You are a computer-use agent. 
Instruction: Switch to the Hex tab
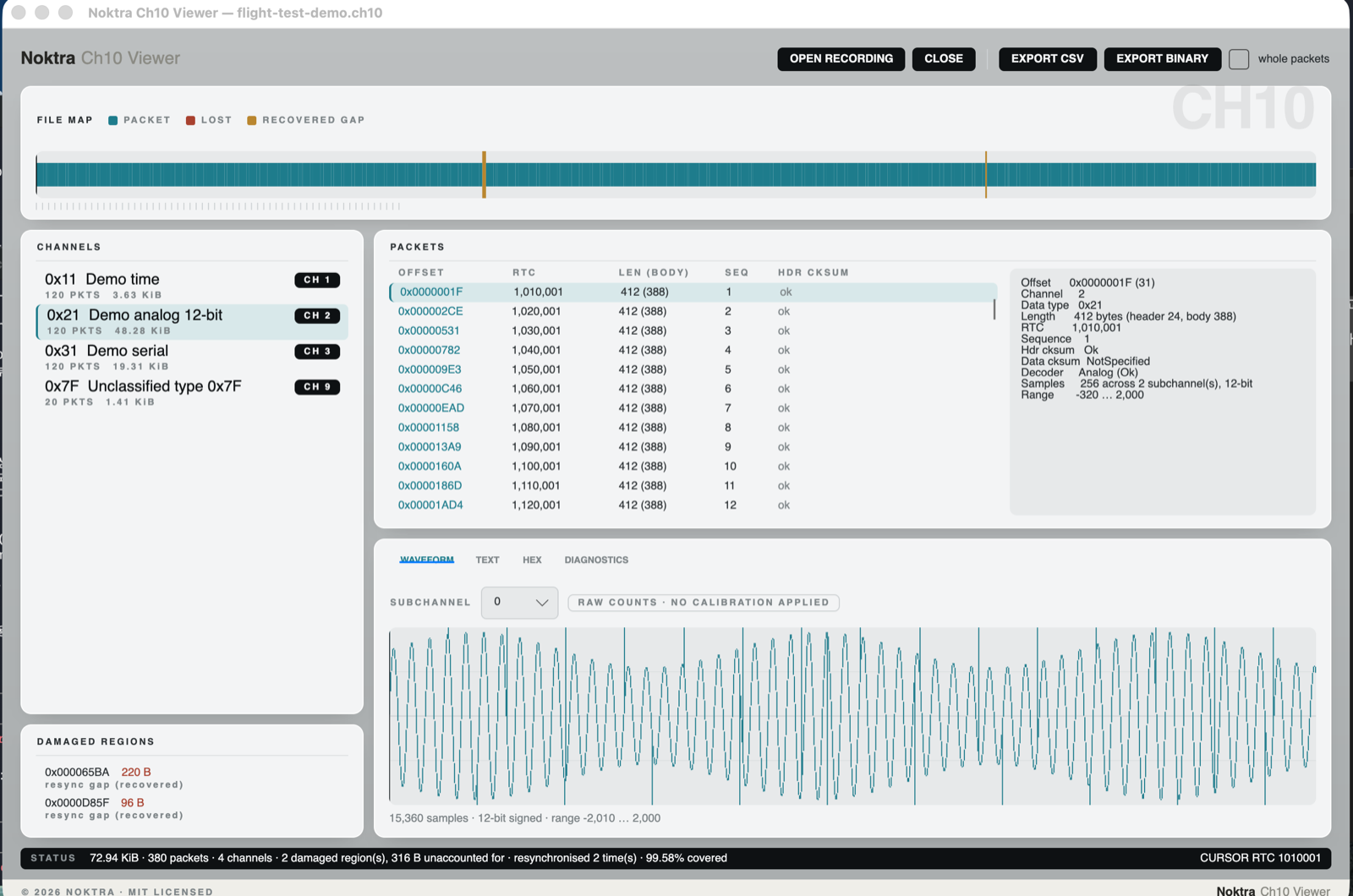532,560
